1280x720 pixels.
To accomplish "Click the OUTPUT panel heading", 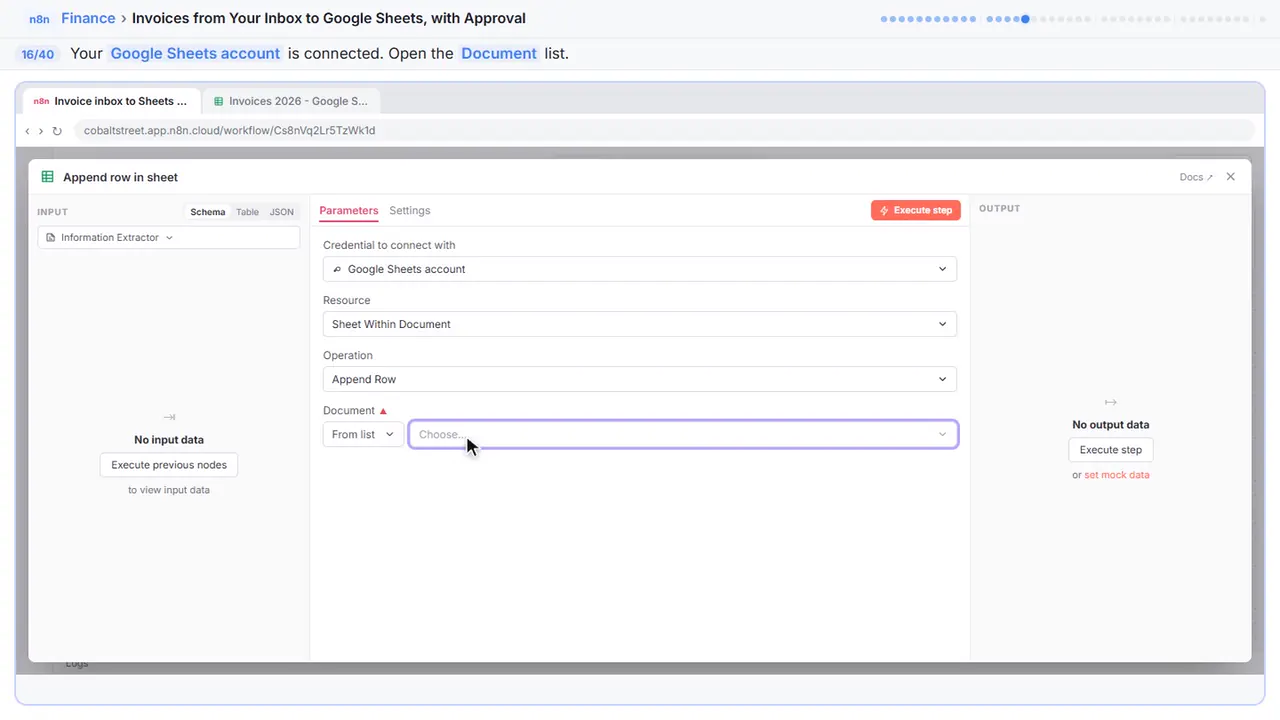I will point(999,208).
